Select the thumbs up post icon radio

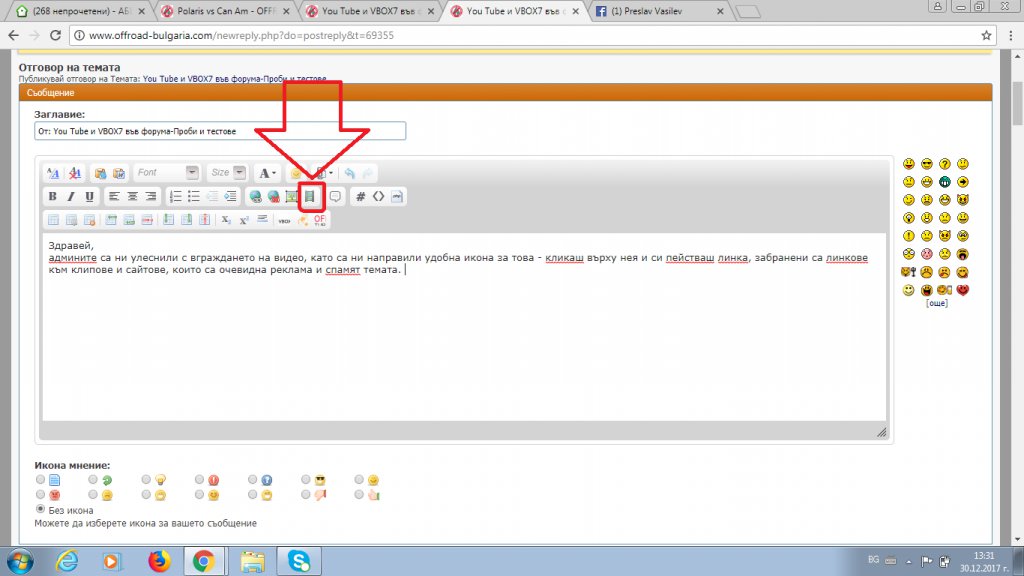359,494
